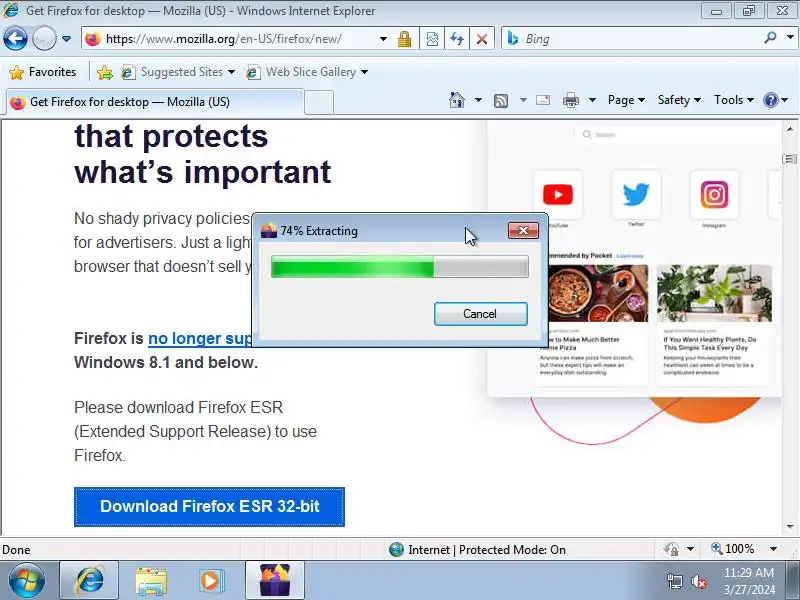Click the RSS feeds icon
Screen dimensions: 800x600
tap(501, 101)
